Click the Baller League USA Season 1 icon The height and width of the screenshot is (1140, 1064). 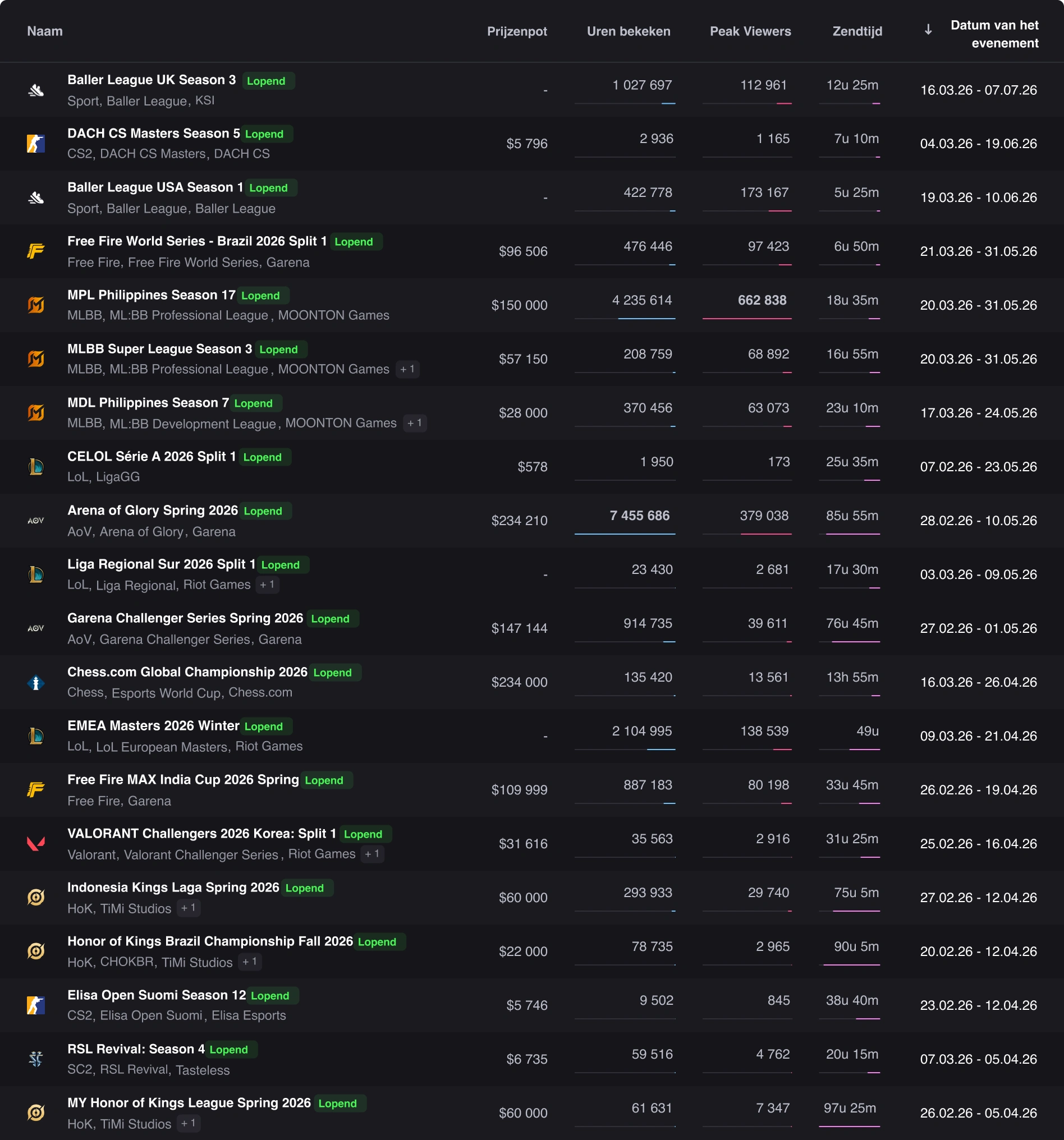[36, 197]
